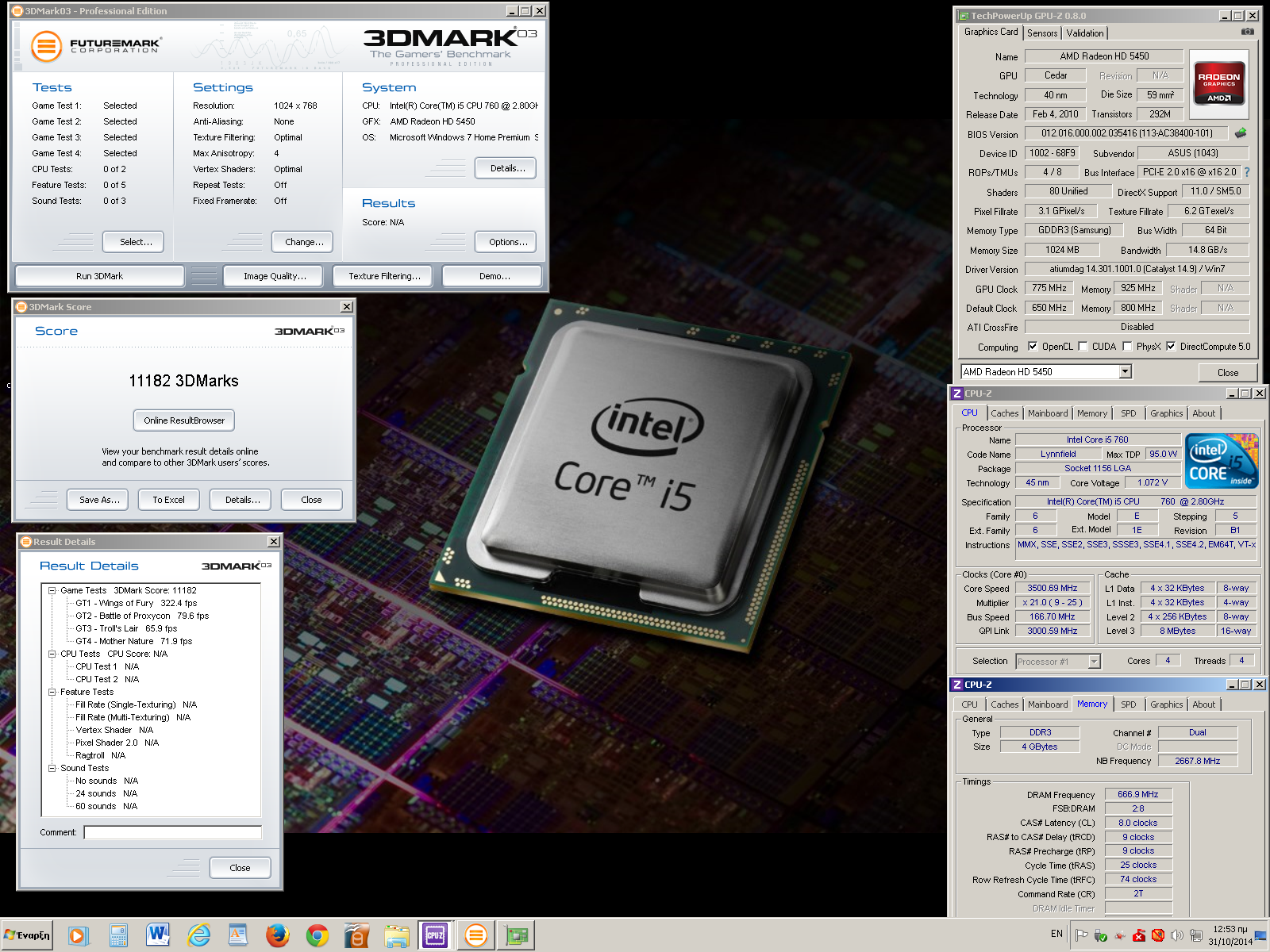Viewport: 1270px width, 952px height.
Task: Open the About tab in upper CPU-Z window
Action: point(1203,413)
